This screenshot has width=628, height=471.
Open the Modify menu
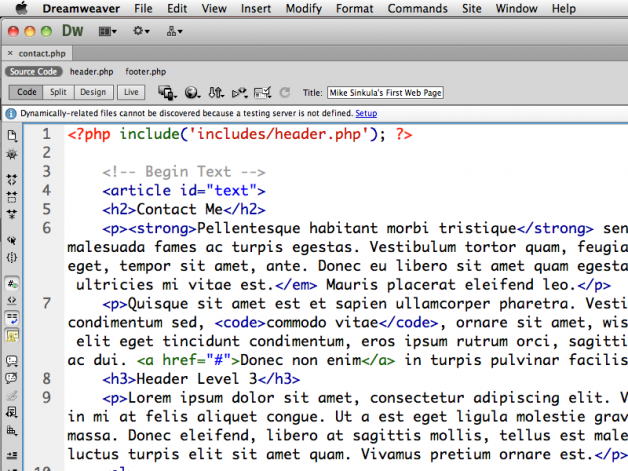(x=304, y=8)
